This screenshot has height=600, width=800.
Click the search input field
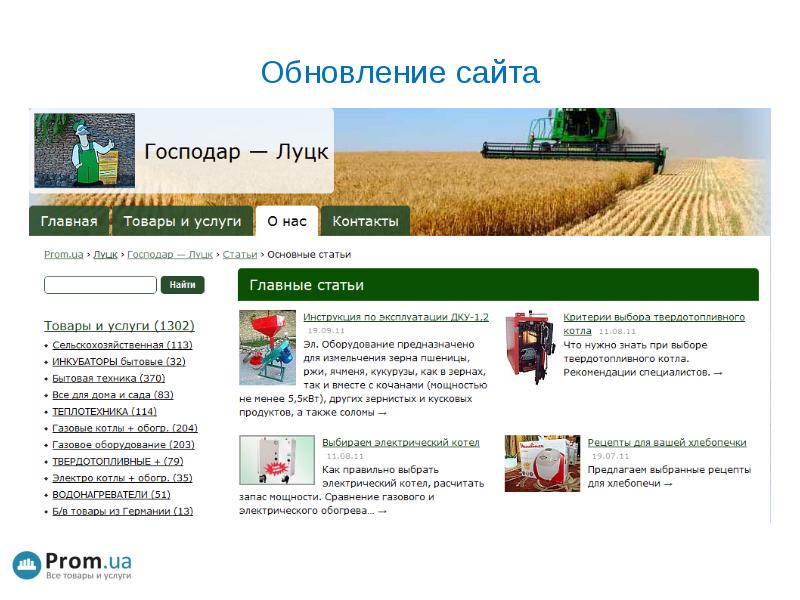pyautogui.click(x=100, y=285)
